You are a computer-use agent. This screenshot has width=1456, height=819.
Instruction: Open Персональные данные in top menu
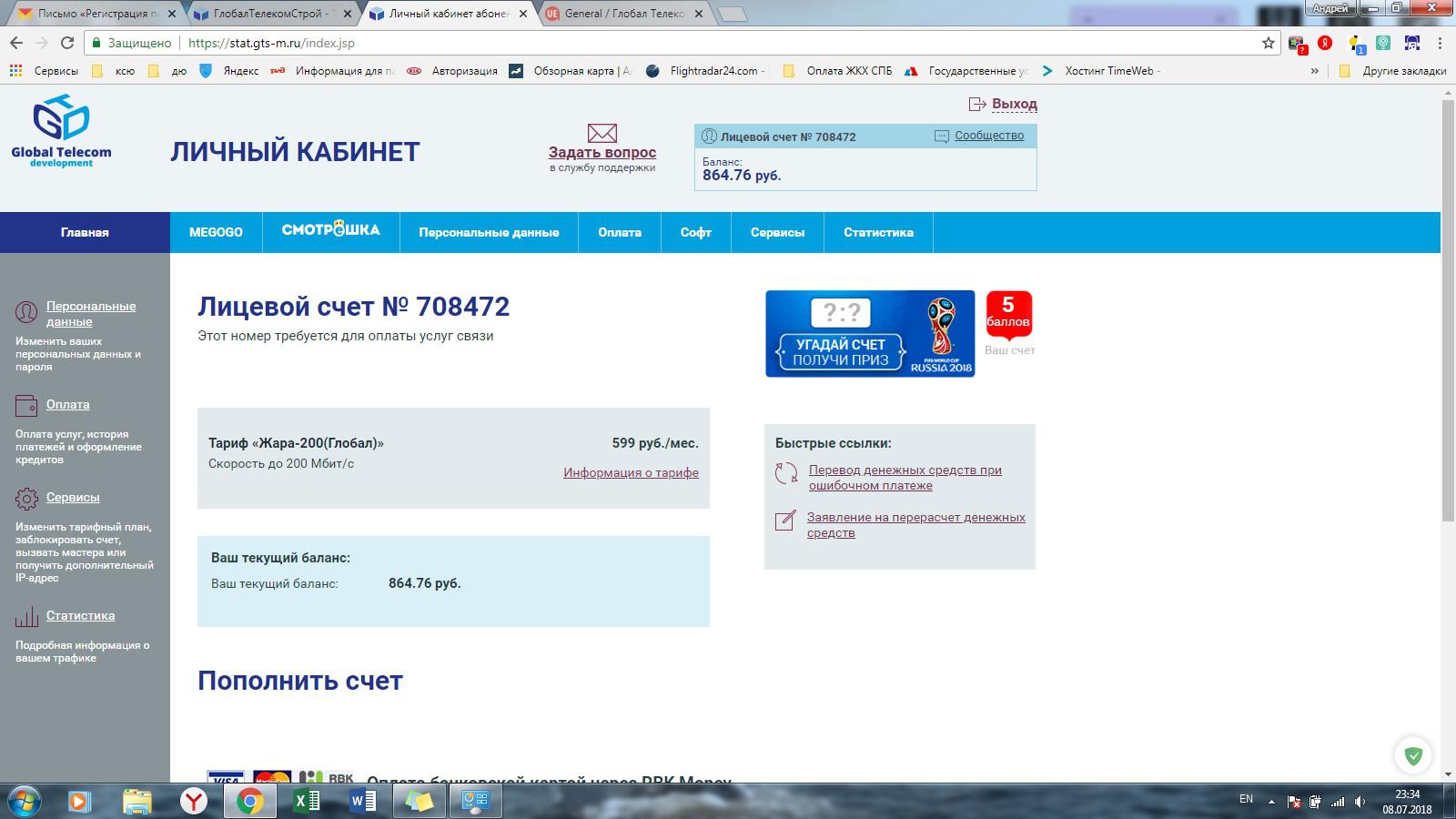tap(489, 232)
